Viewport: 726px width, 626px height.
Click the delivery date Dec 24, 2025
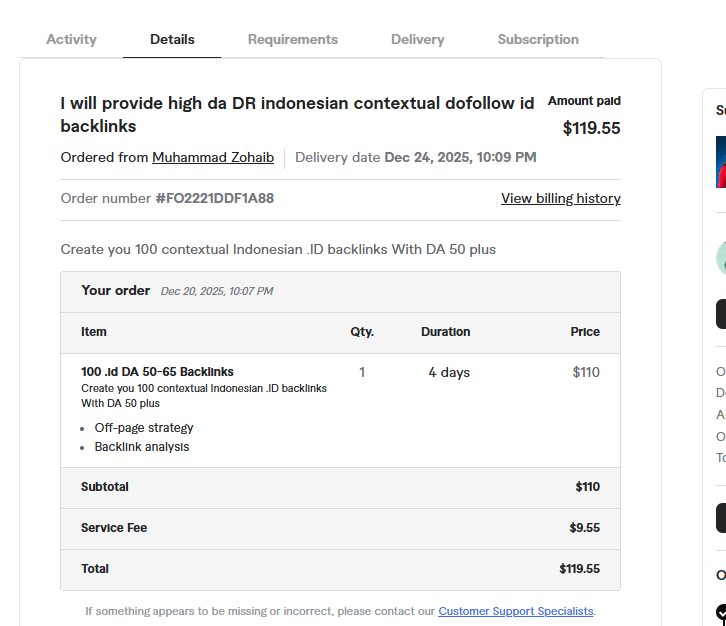coord(460,158)
